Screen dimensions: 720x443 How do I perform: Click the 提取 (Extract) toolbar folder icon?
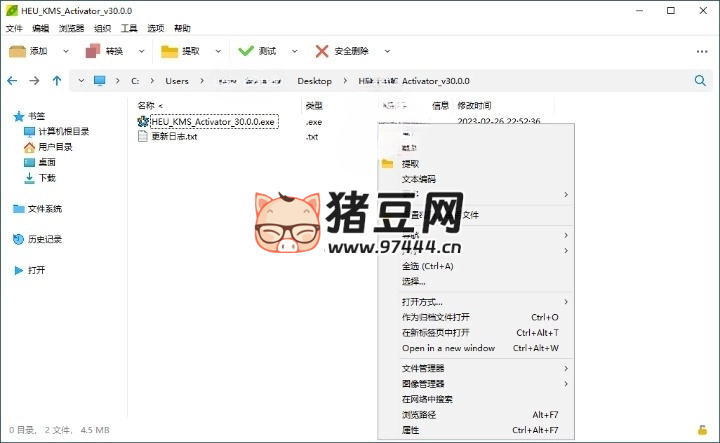169,51
